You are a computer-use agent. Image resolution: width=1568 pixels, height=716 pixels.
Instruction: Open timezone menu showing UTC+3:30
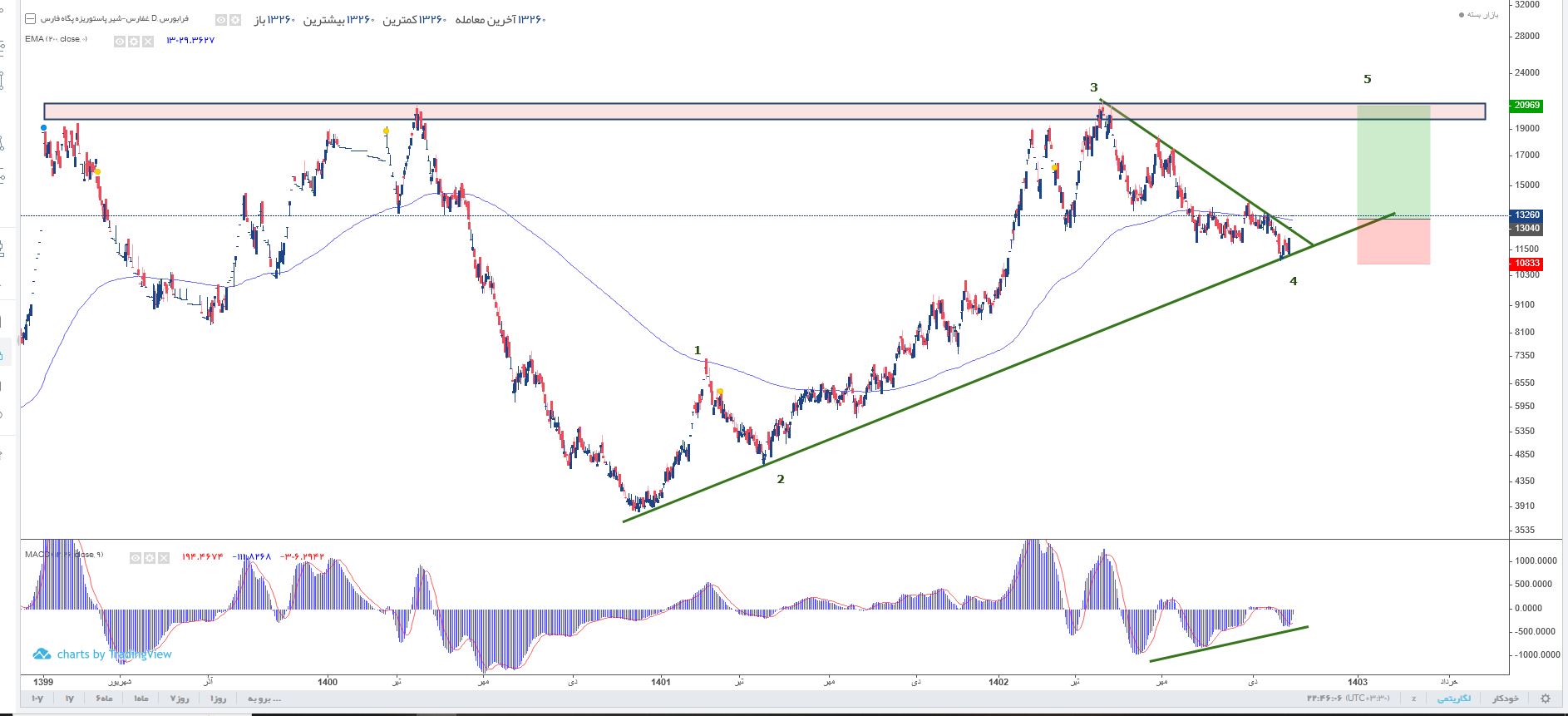pos(1348,699)
